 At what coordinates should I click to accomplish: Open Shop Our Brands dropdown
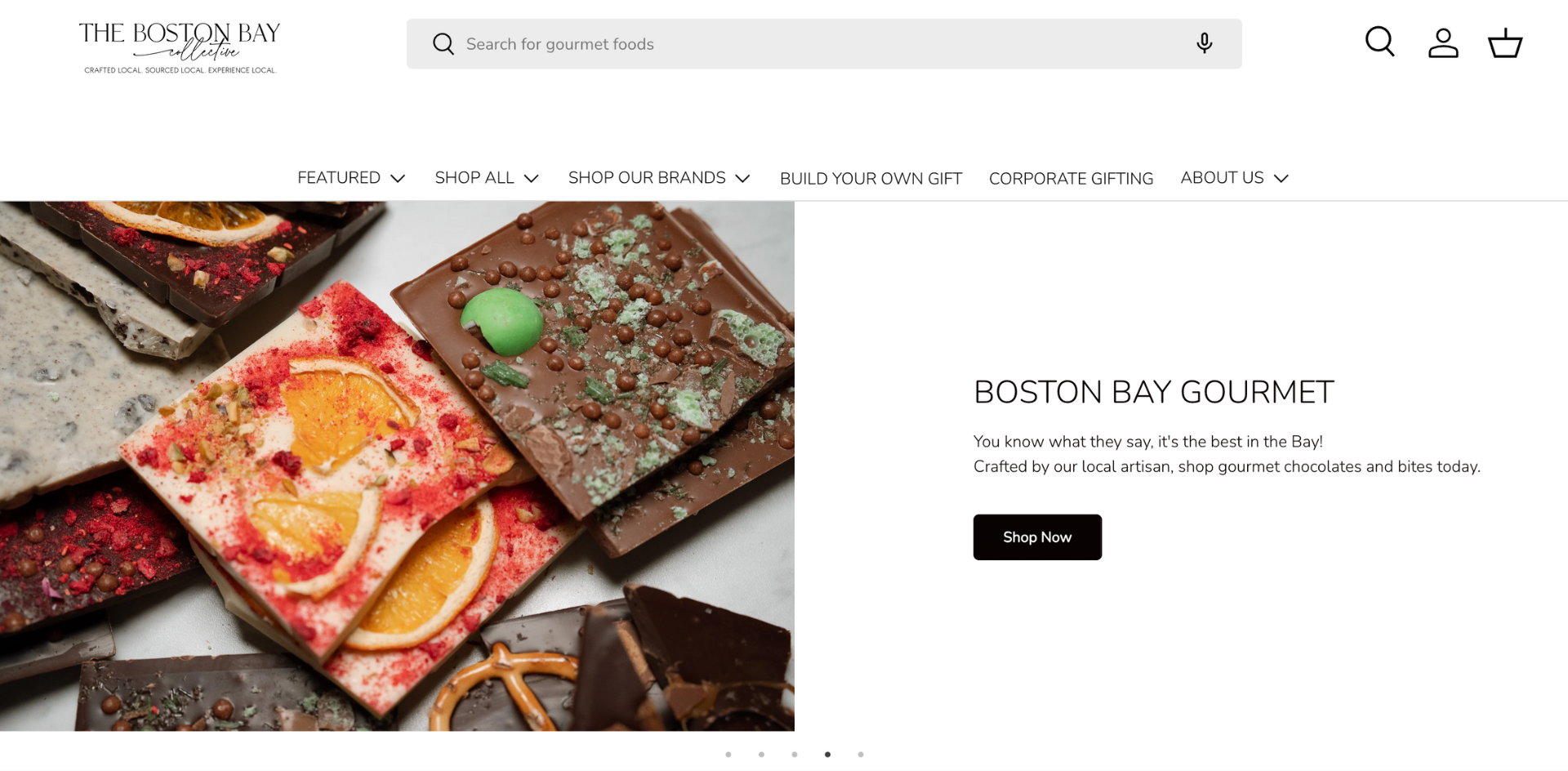(x=659, y=178)
